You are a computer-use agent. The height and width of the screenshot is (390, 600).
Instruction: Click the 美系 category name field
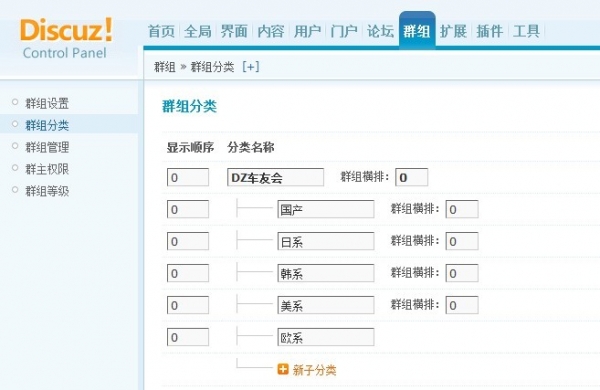click(326, 305)
